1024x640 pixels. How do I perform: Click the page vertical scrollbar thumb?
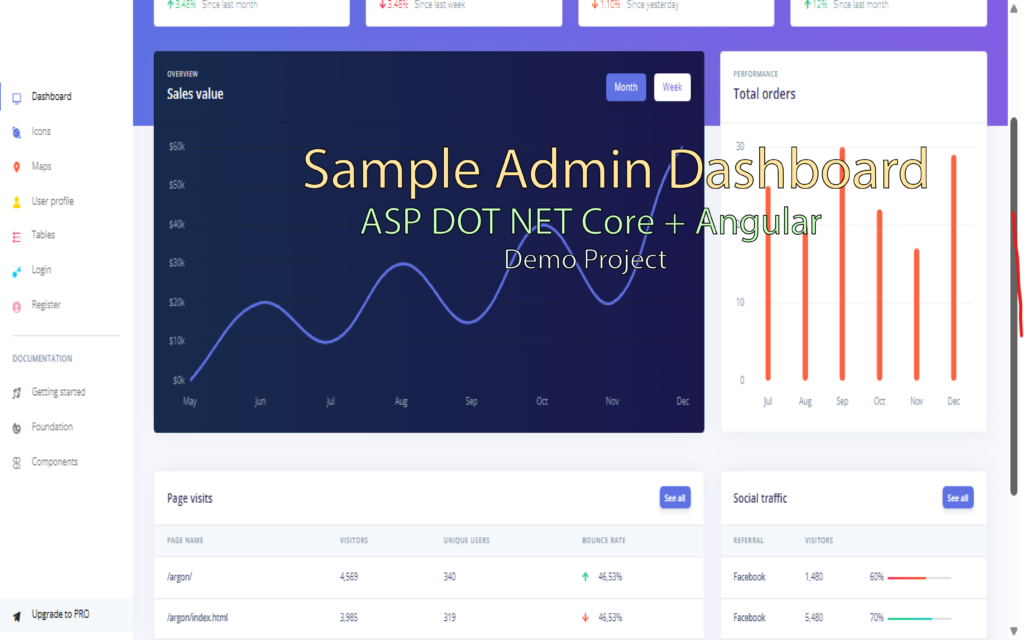click(1014, 306)
